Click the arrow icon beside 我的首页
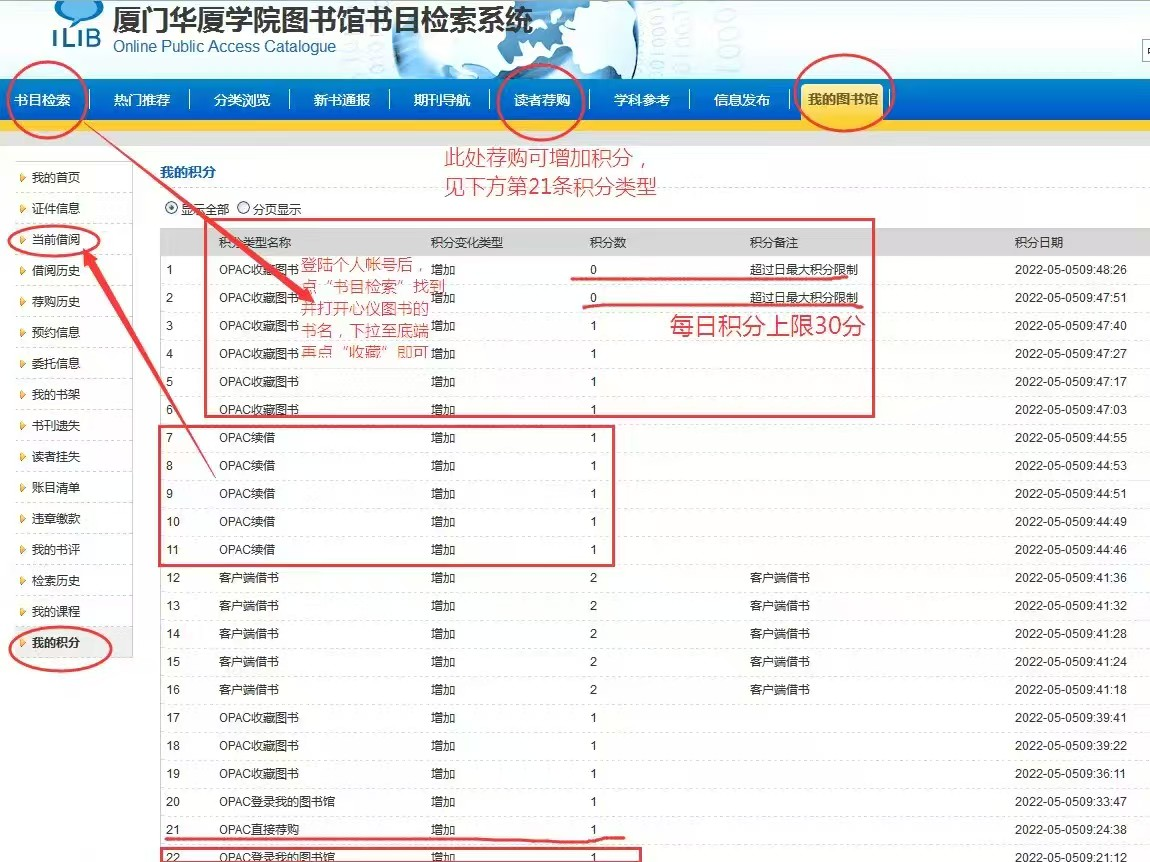1150x862 pixels. click(x=23, y=178)
